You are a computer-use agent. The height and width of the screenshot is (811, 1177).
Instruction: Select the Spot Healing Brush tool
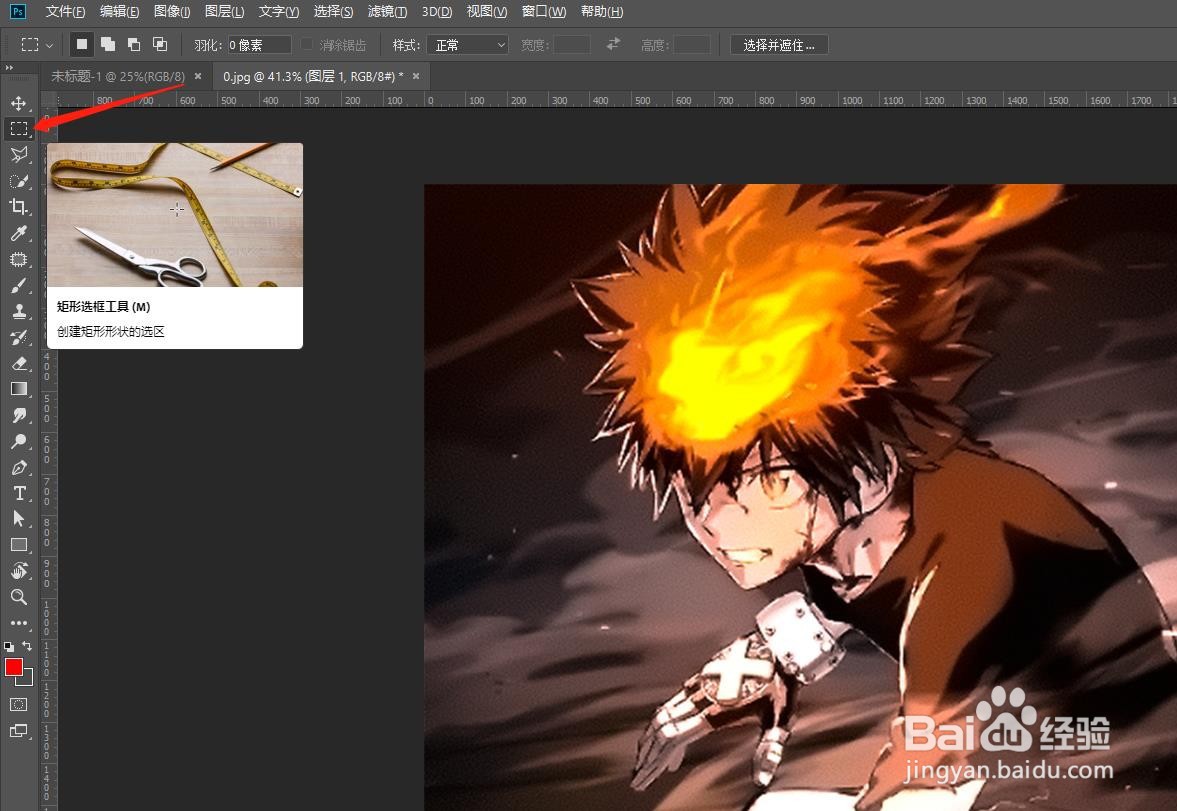[19, 259]
